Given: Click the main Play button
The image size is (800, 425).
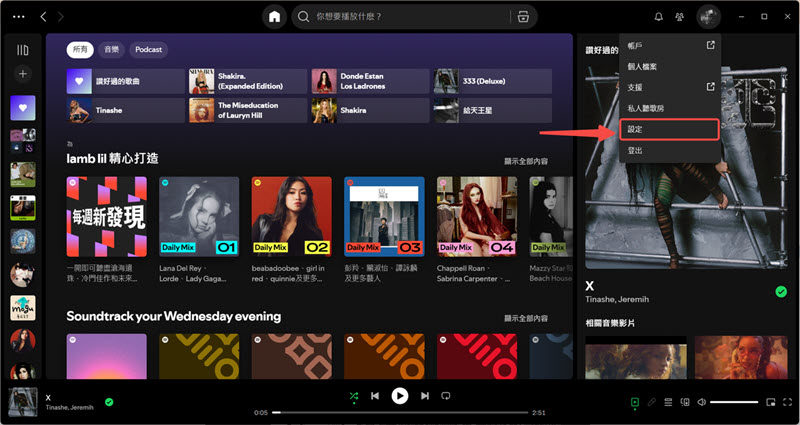Looking at the screenshot, I should (x=400, y=396).
